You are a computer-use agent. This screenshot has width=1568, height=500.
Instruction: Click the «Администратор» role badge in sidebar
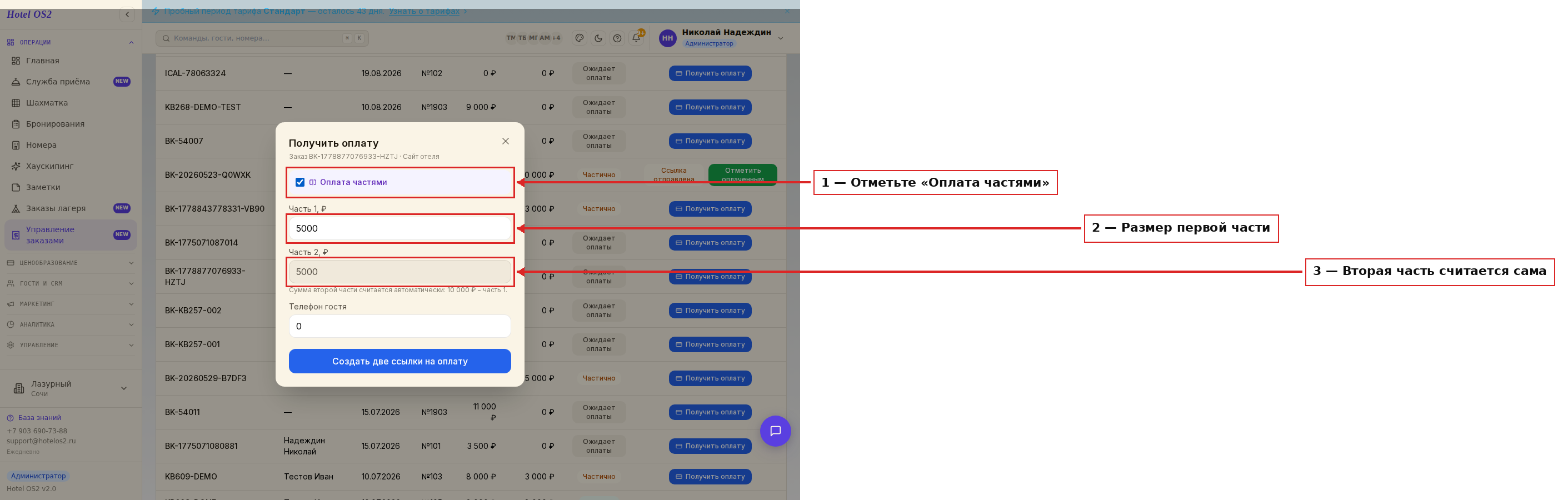point(38,476)
